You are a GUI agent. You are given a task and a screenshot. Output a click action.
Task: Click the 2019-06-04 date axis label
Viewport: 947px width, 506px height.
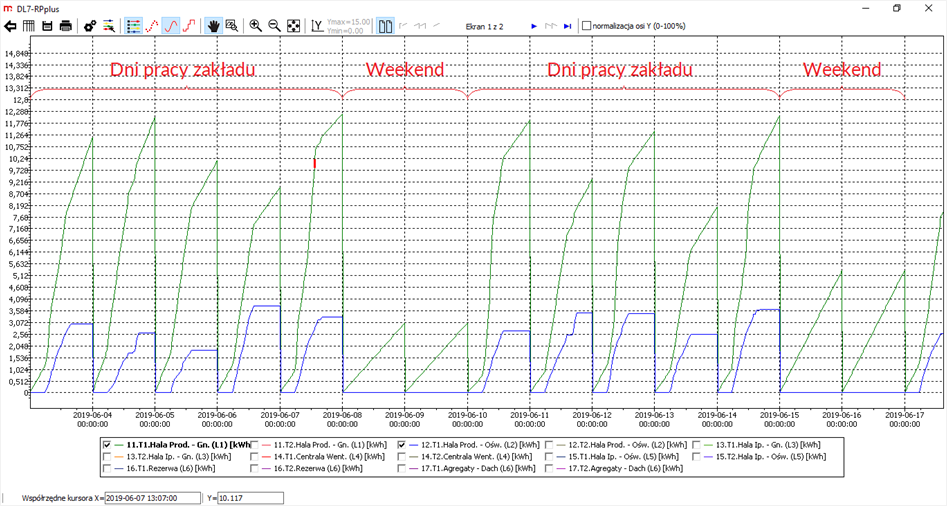pyautogui.click(x=93, y=420)
